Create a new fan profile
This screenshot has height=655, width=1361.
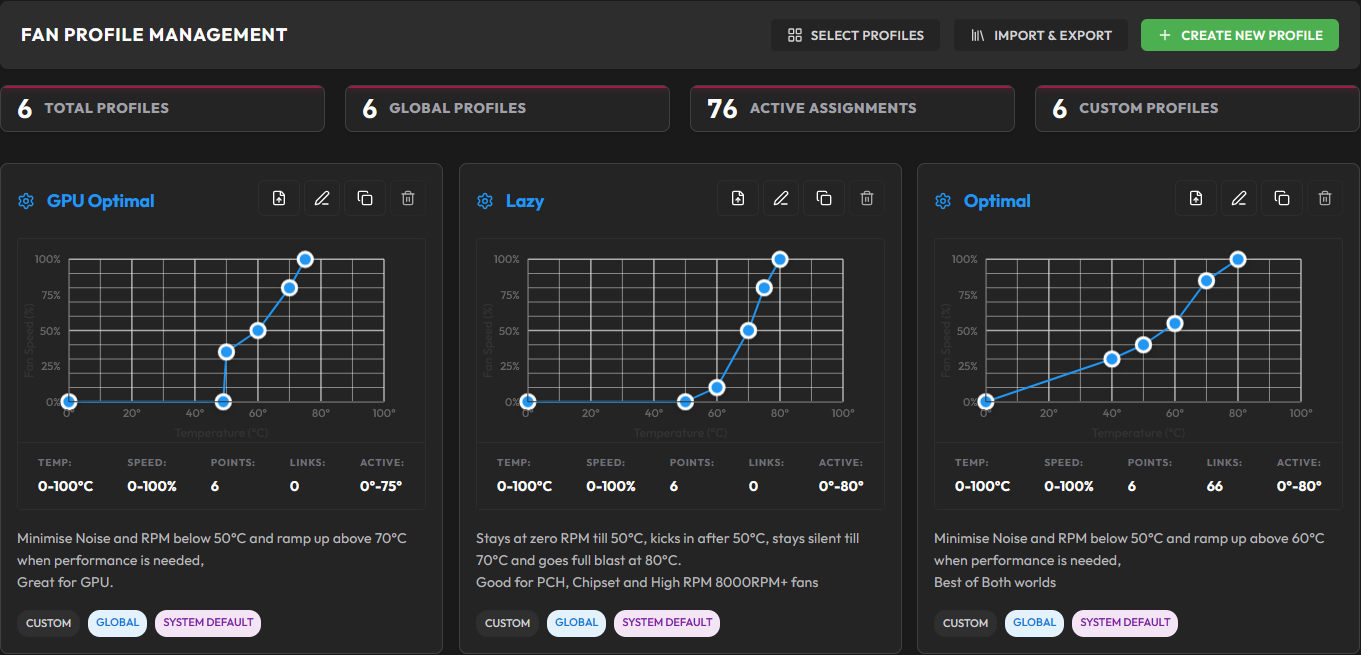(1240, 35)
